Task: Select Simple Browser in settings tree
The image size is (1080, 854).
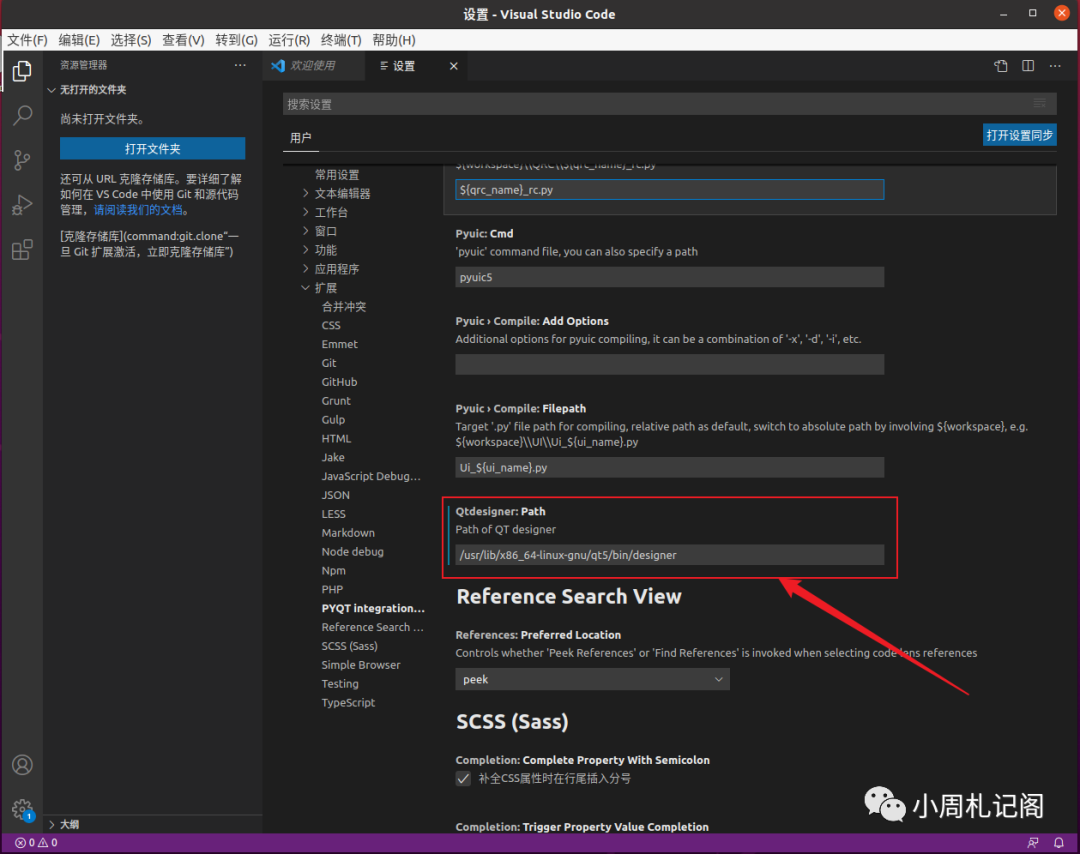Action: [x=360, y=665]
